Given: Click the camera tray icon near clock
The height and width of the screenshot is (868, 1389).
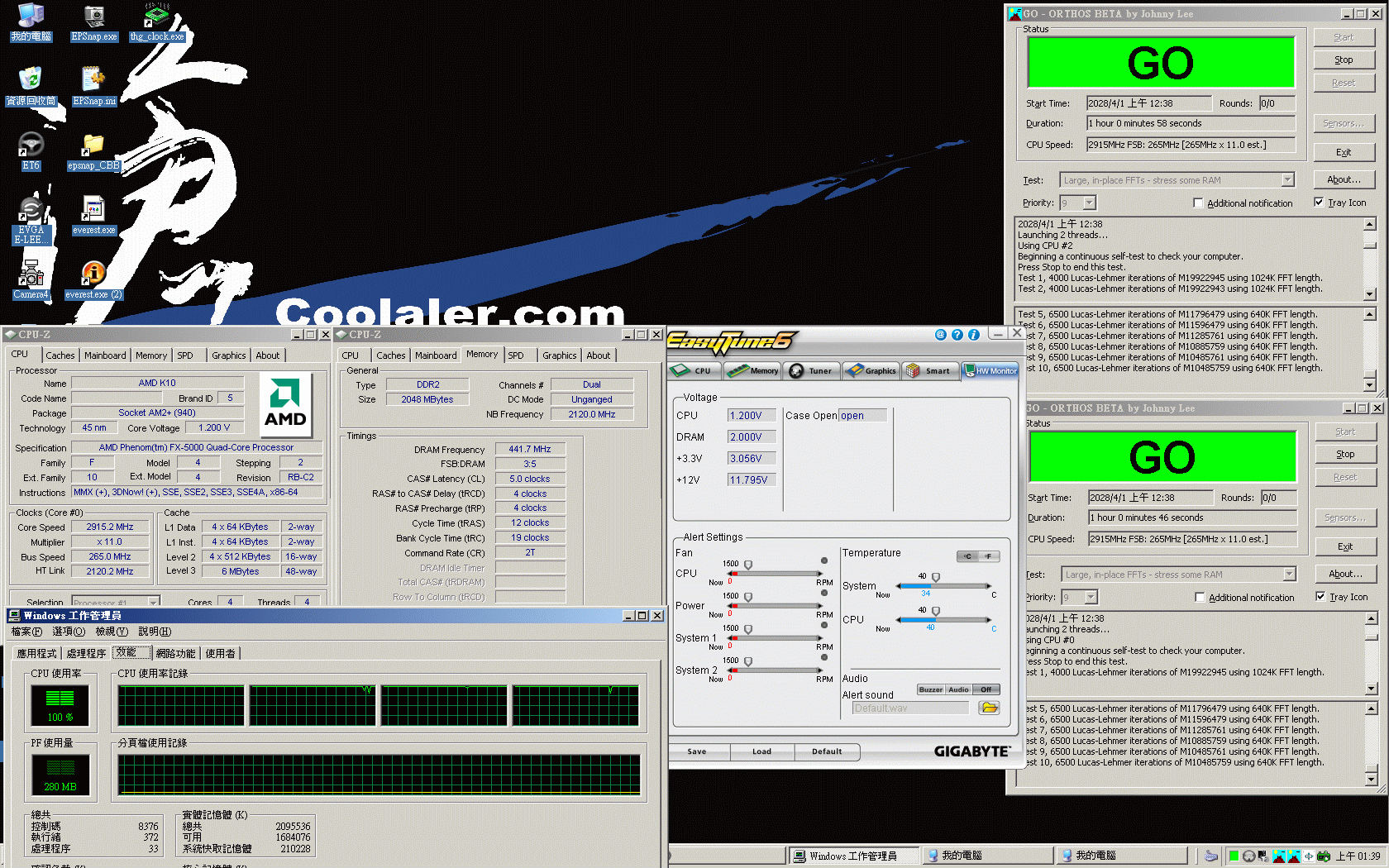Looking at the screenshot, I should (x=1323, y=856).
